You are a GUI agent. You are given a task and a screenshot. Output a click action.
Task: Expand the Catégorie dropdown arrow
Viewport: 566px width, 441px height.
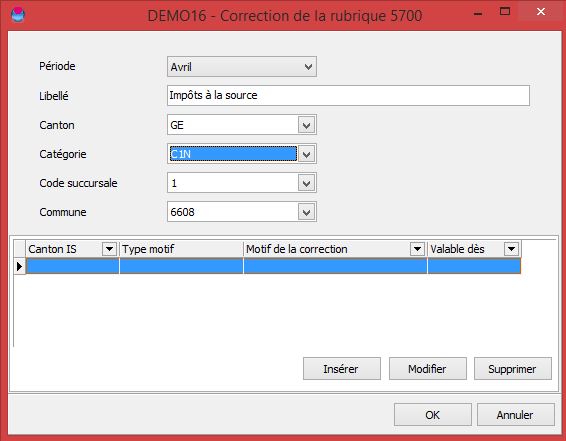pyautogui.click(x=306, y=154)
